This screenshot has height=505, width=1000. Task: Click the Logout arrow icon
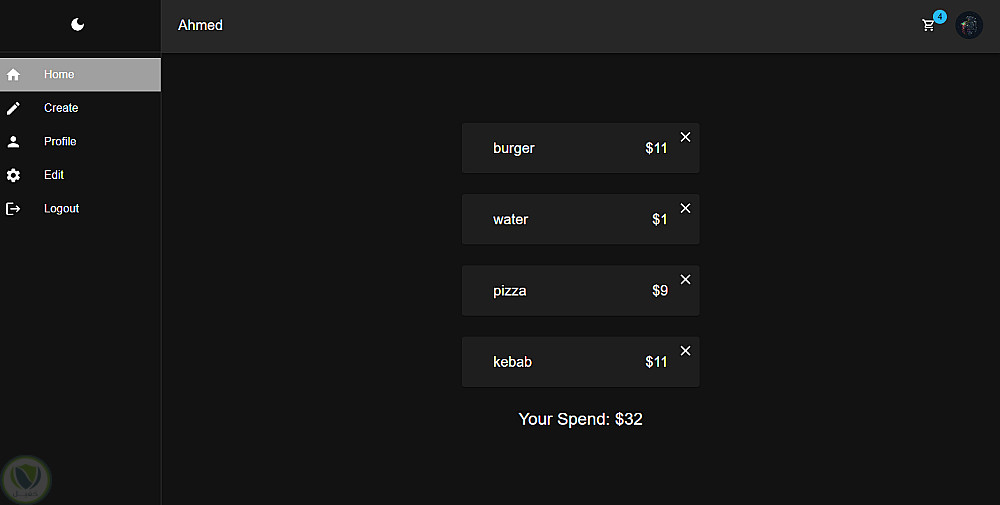tap(14, 209)
